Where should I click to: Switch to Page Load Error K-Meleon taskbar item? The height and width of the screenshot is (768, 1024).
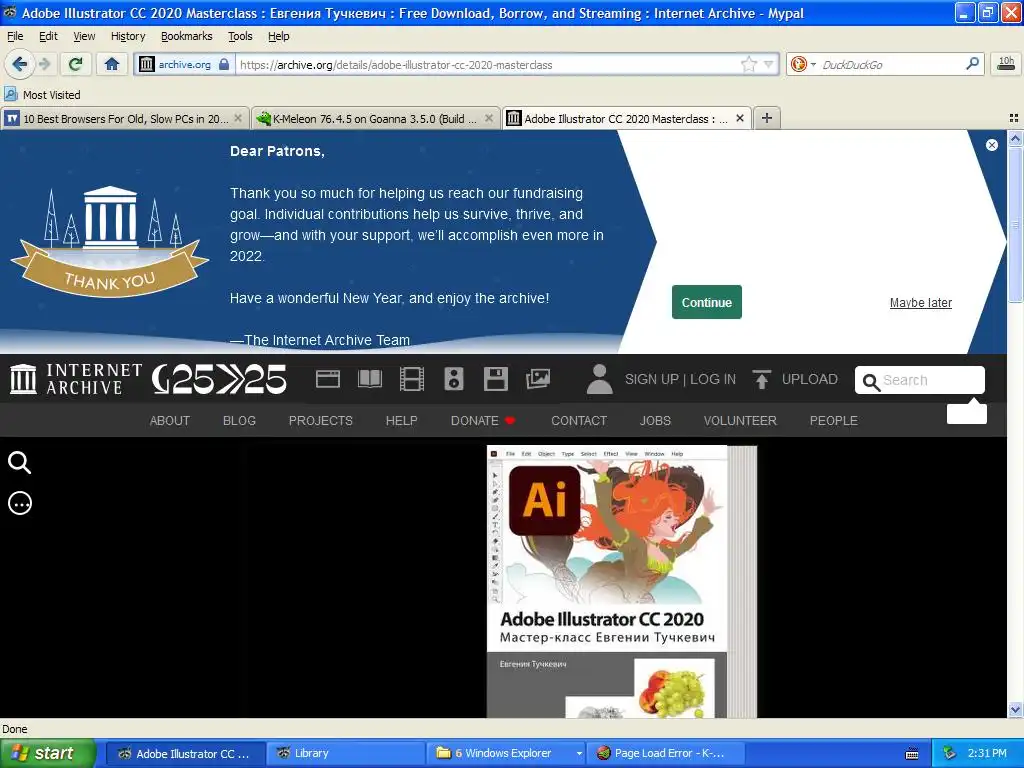(665, 754)
